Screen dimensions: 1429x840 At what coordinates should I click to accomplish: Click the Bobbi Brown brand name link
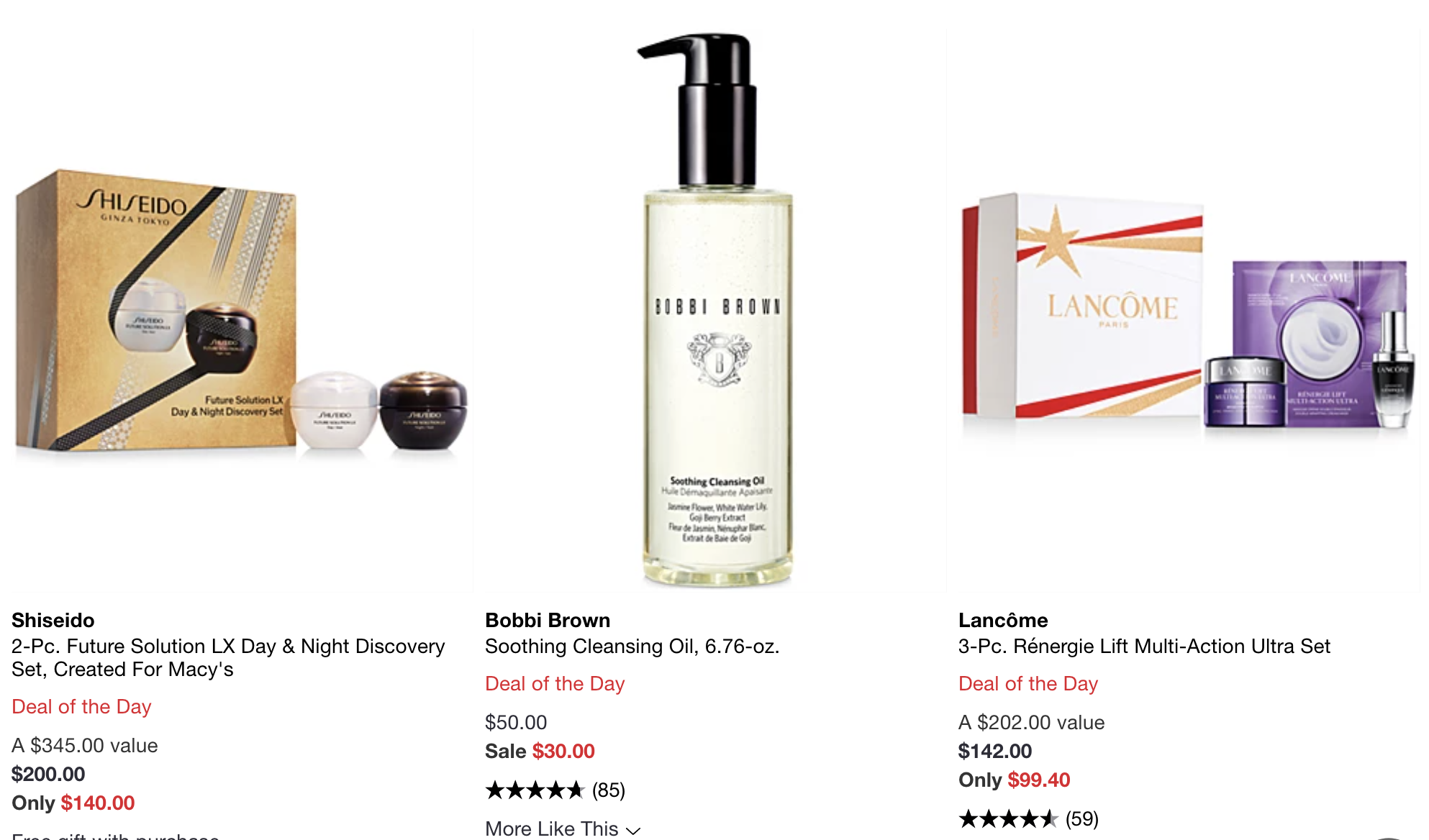[548, 620]
